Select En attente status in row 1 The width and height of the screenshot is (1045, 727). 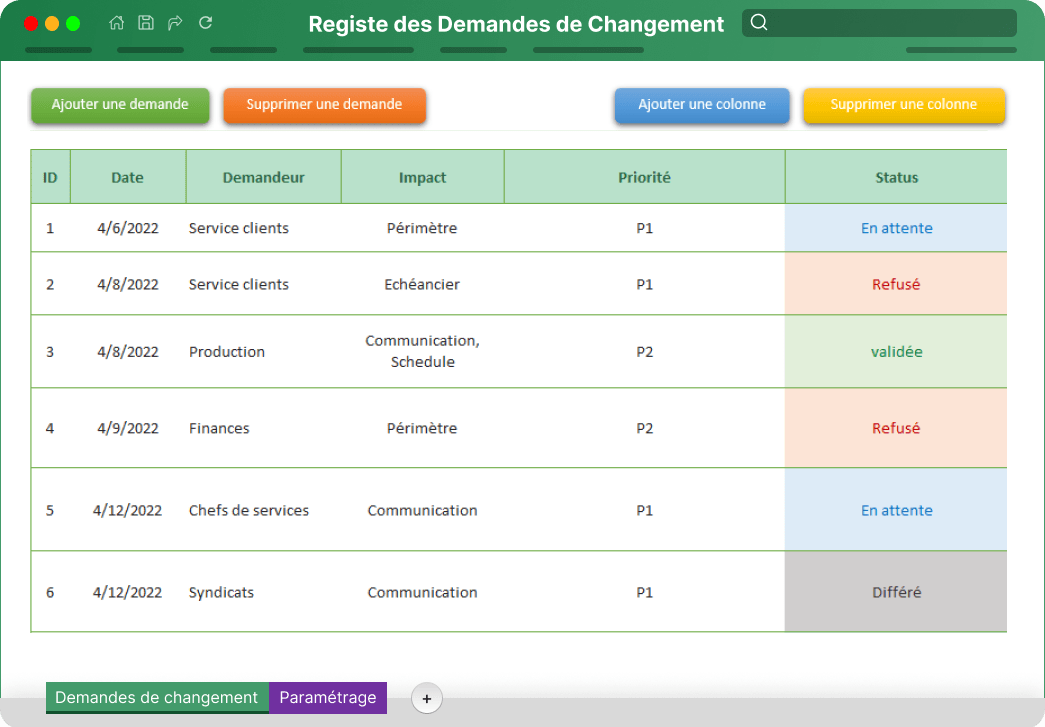tap(896, 228)
